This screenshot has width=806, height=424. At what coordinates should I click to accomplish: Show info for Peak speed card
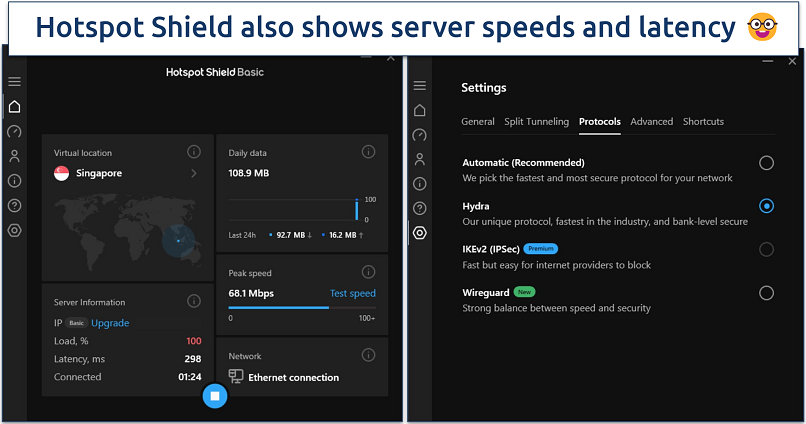click(368, 272)
